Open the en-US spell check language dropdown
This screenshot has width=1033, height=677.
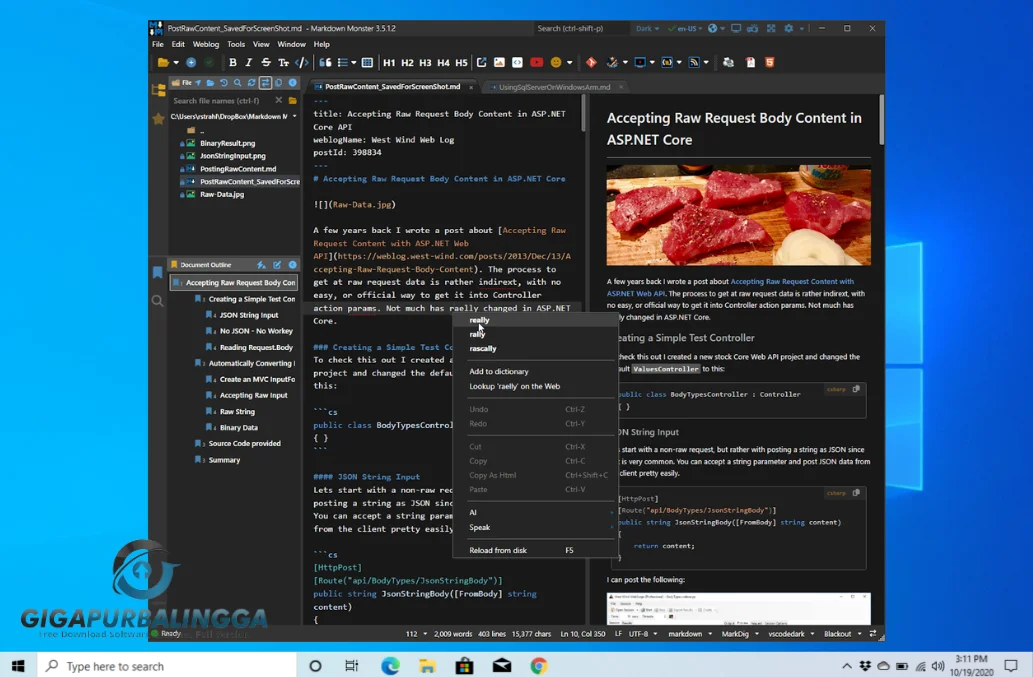(685, 28)
